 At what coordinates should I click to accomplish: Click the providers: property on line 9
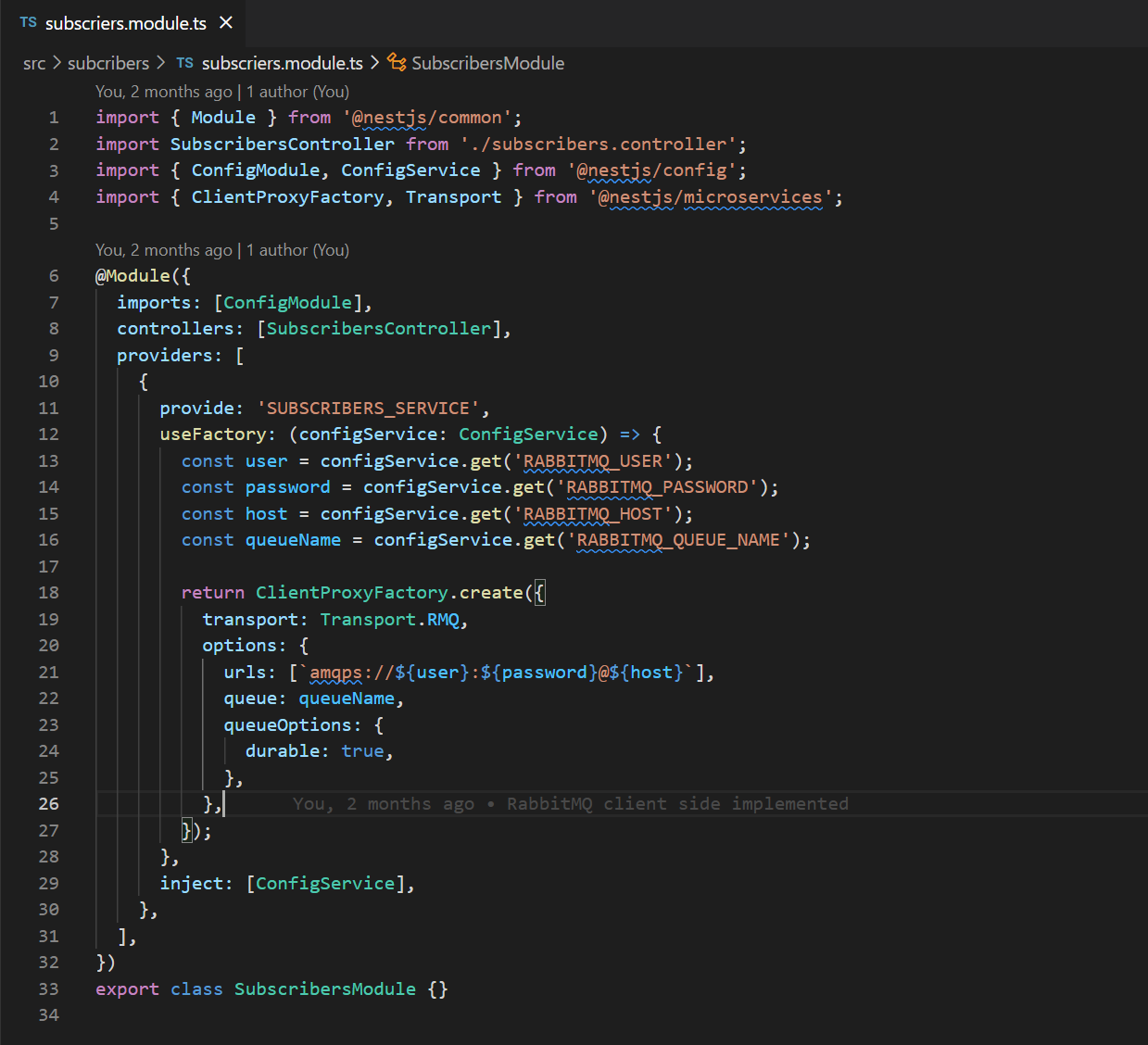point(170,356)
